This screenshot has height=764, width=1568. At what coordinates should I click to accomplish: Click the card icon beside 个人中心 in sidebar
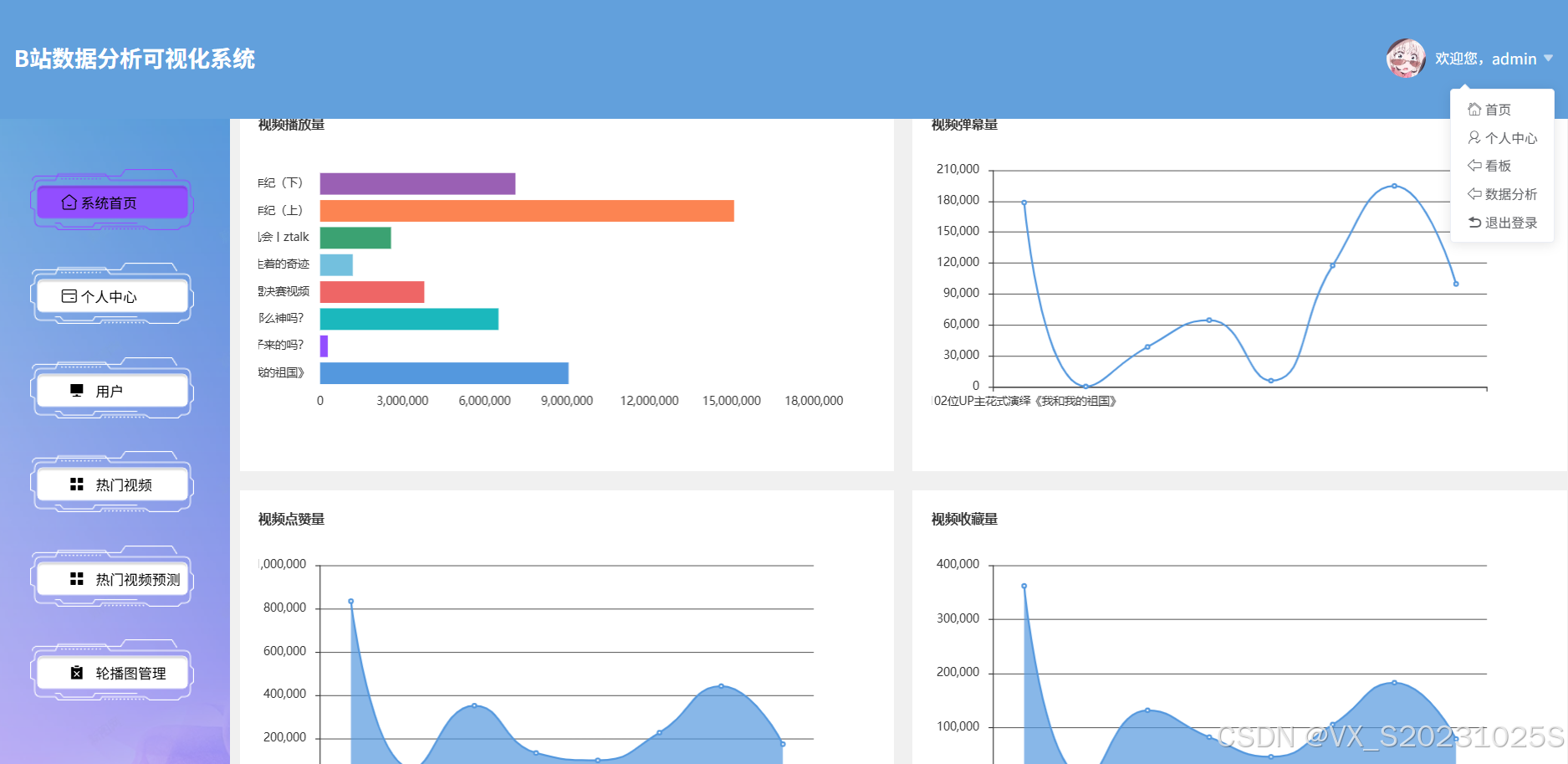[x=69, y=296]
